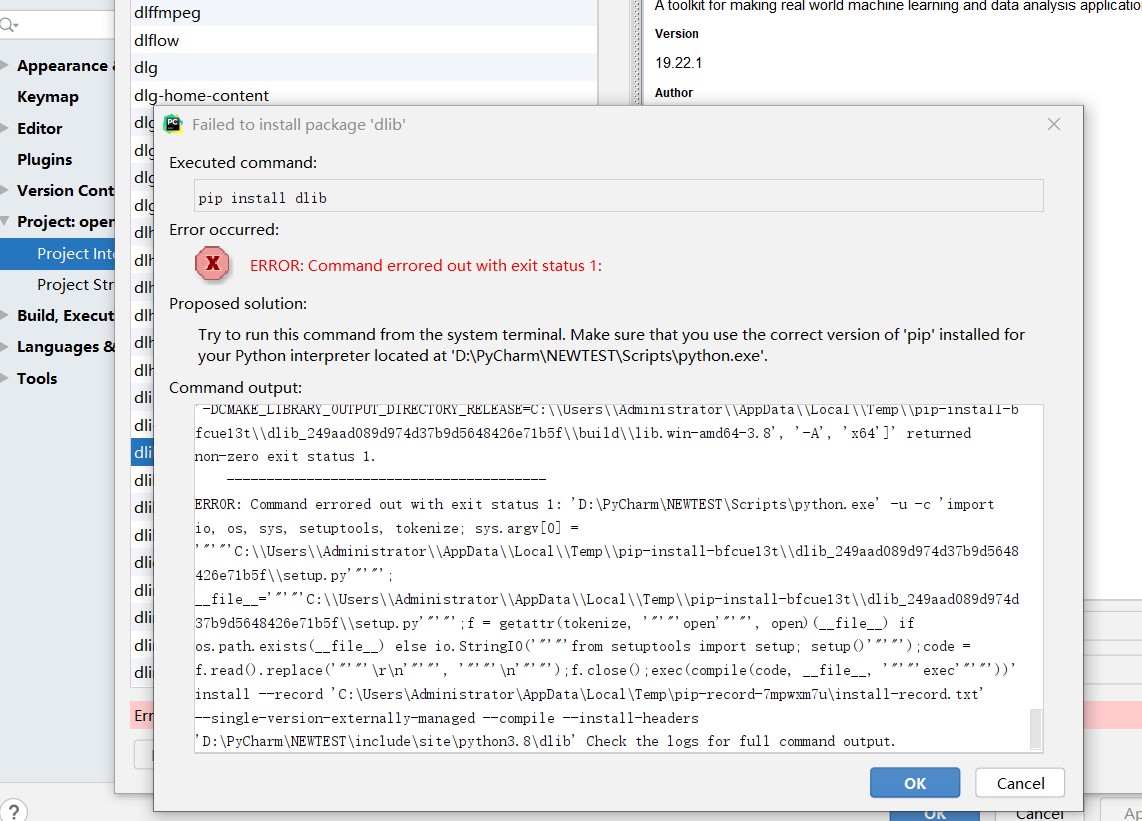Click the 'Check the logs for full command output' line
The image size is (1142, 821).
[740, 741]
